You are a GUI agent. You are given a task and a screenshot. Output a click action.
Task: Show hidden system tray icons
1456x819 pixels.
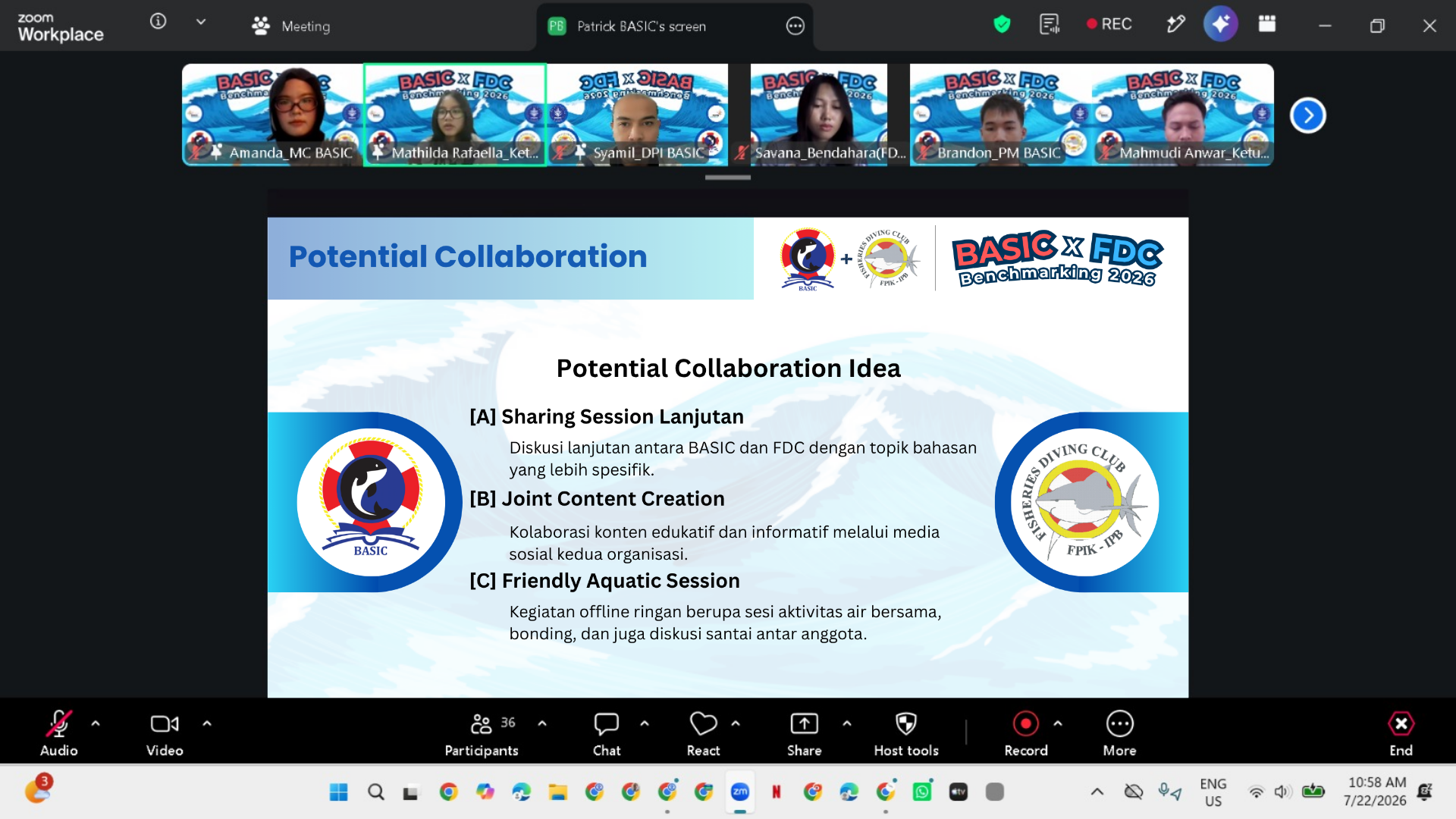[x=1097, y=792]
